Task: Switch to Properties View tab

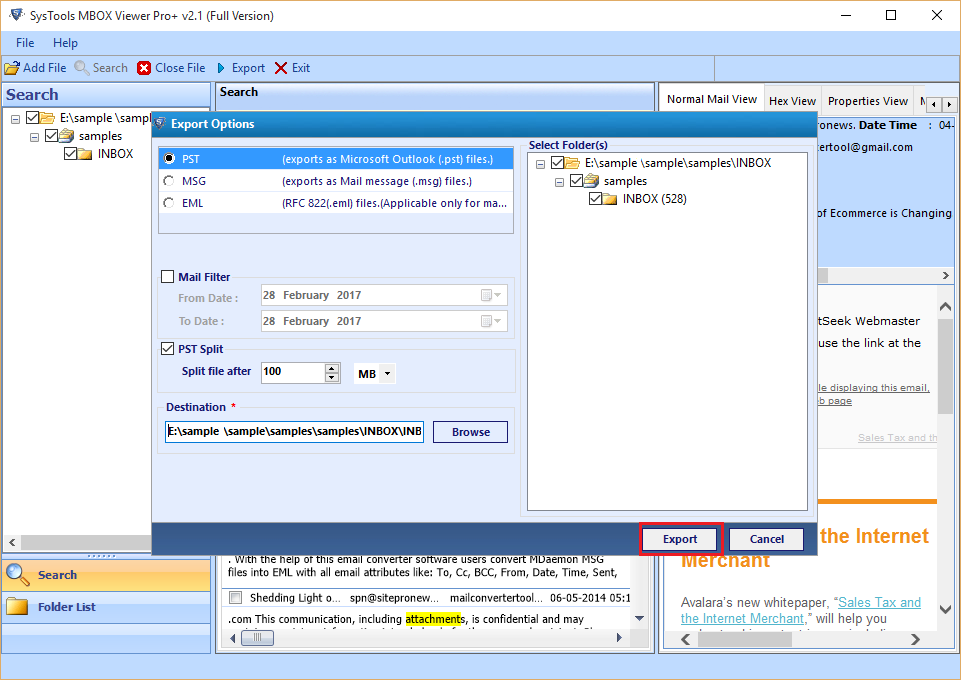Action: [x=867, y=101]
